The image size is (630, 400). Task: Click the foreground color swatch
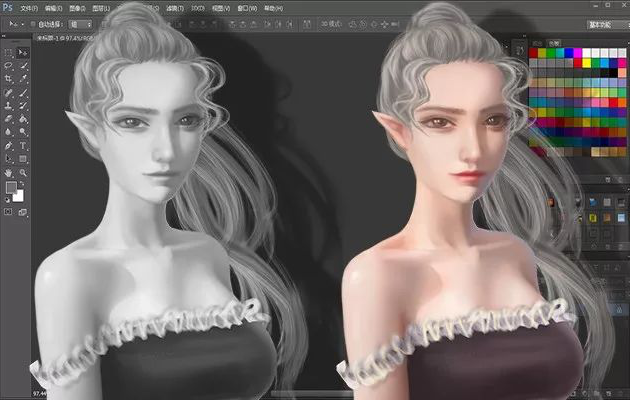[x=11, y=187]
